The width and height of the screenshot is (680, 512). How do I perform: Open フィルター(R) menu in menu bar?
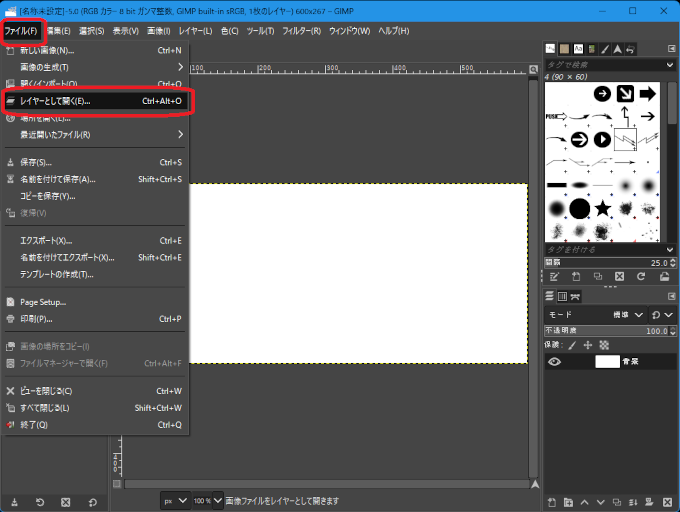pyautogui.click(x=301, y=31)
